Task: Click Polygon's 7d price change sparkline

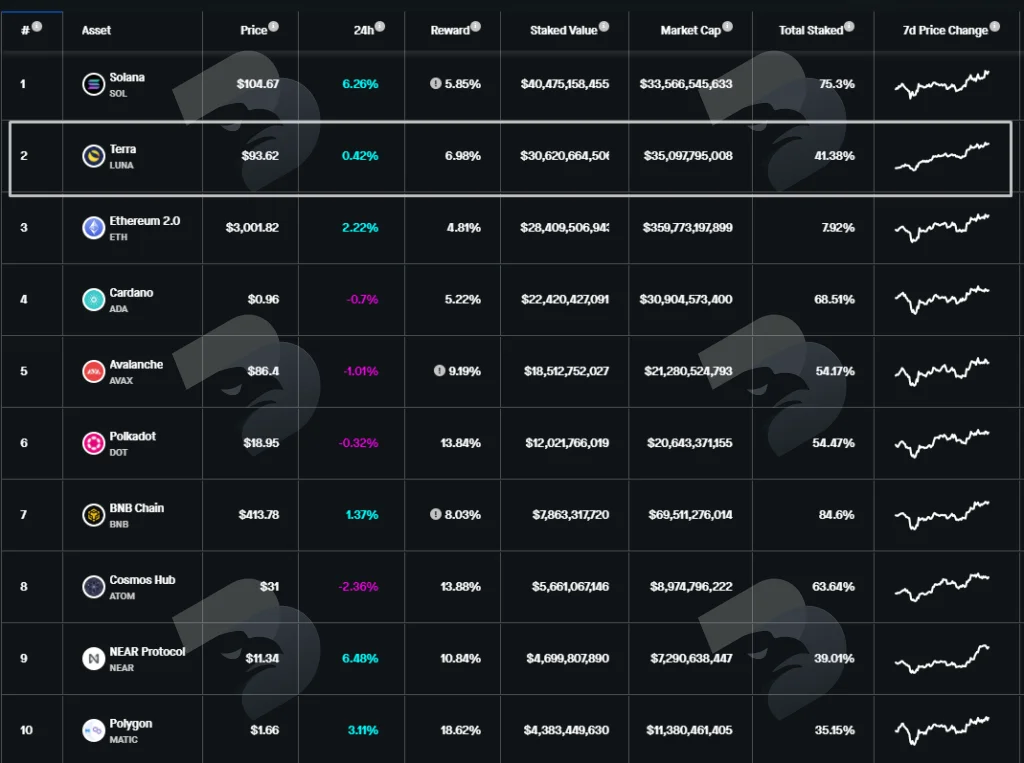Action: pos(942,730)
